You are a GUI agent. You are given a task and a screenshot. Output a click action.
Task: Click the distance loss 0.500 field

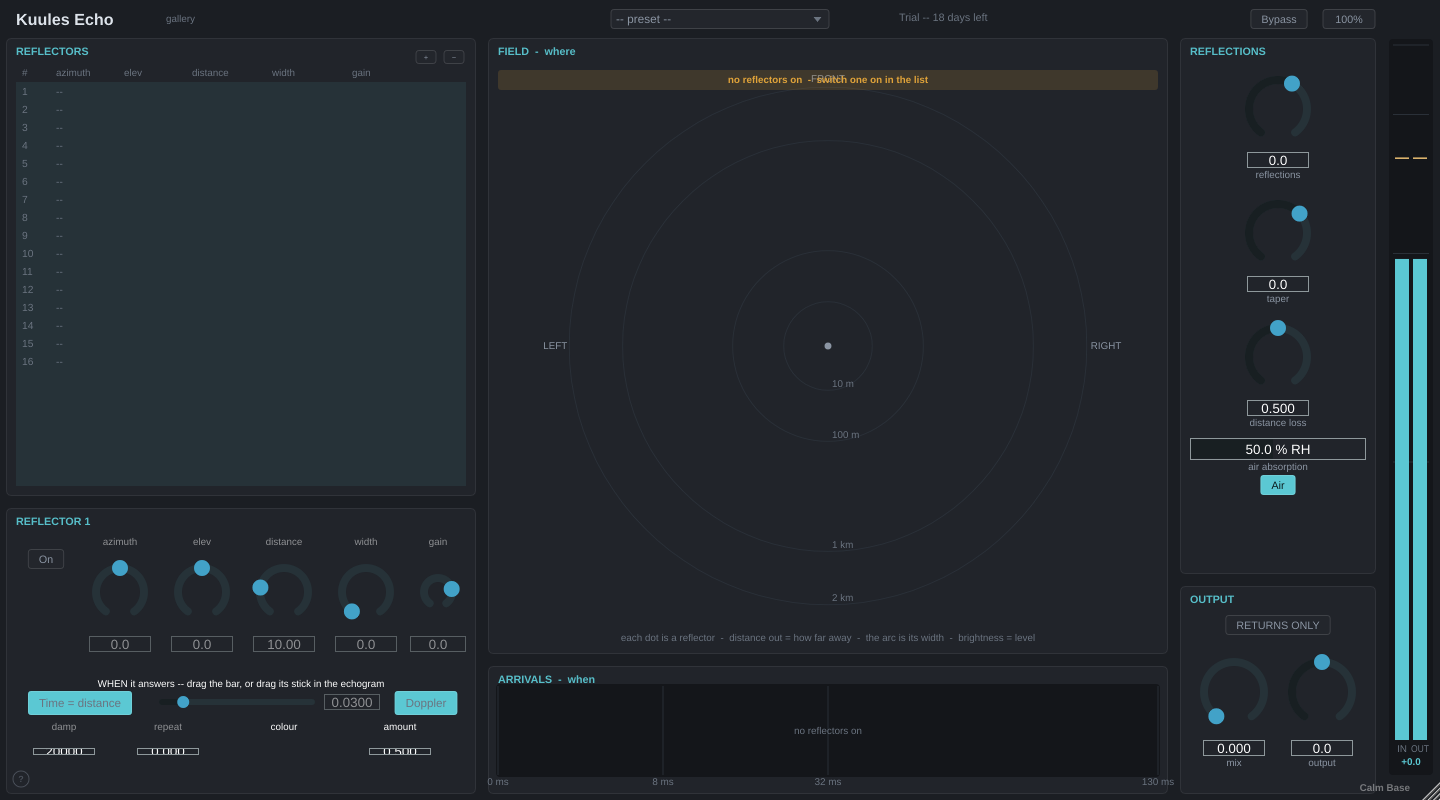[x=1278, y=408]
